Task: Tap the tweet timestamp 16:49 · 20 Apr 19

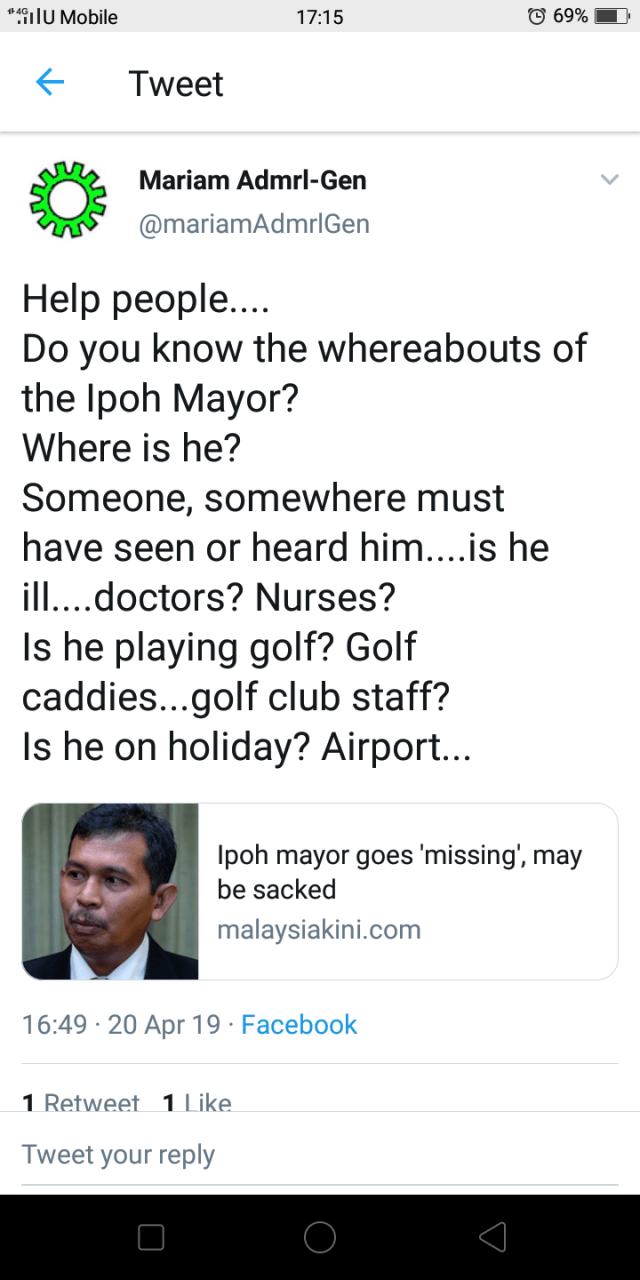Action: (121, 1024)
